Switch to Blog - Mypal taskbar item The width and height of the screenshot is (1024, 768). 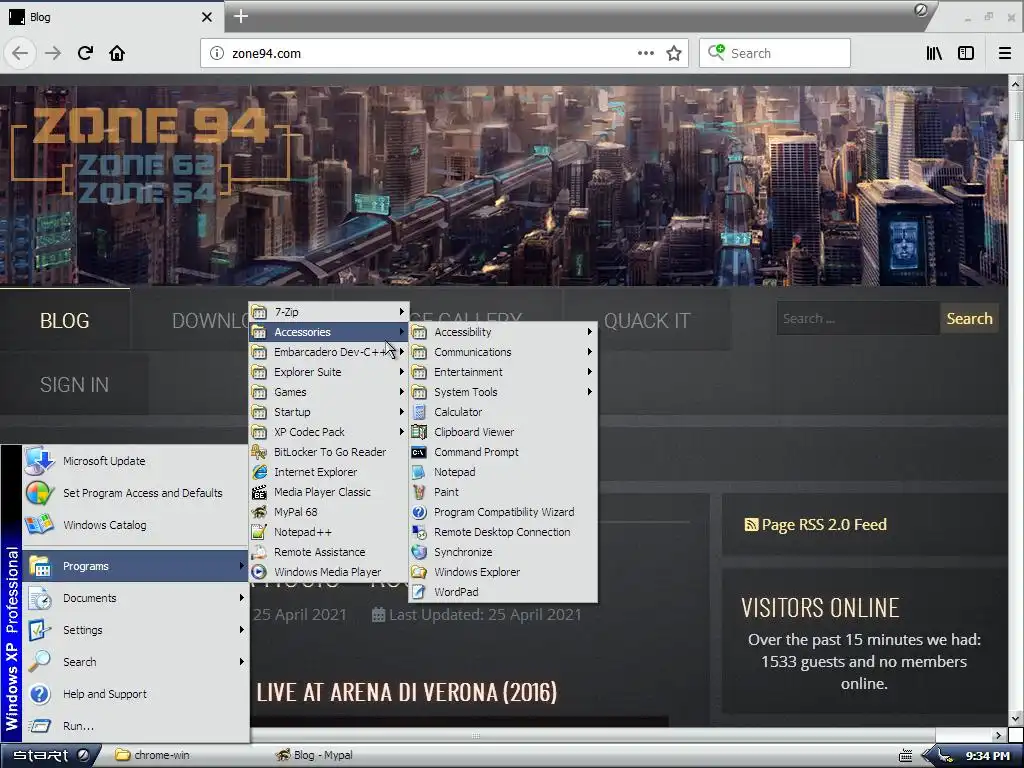tap(315, 755)
